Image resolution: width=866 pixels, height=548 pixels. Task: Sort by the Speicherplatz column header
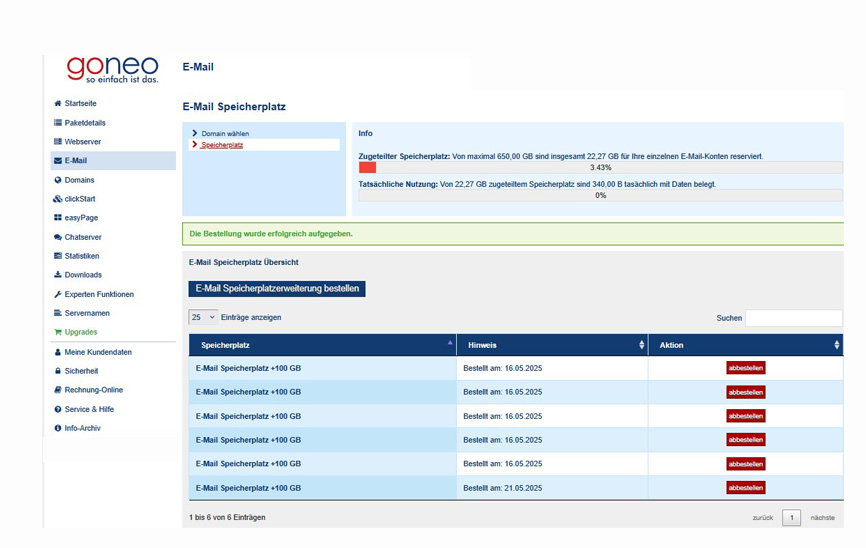coord(323,345)
